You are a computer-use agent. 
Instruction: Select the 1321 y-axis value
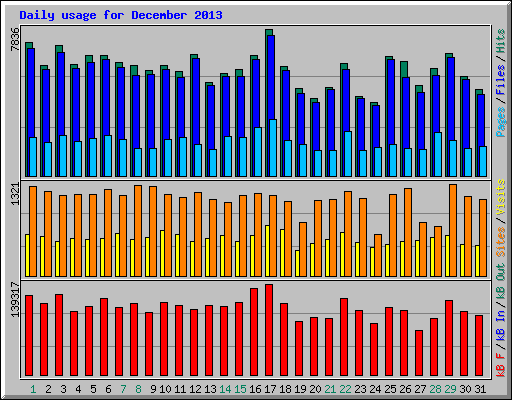click(x=15, y=194)
